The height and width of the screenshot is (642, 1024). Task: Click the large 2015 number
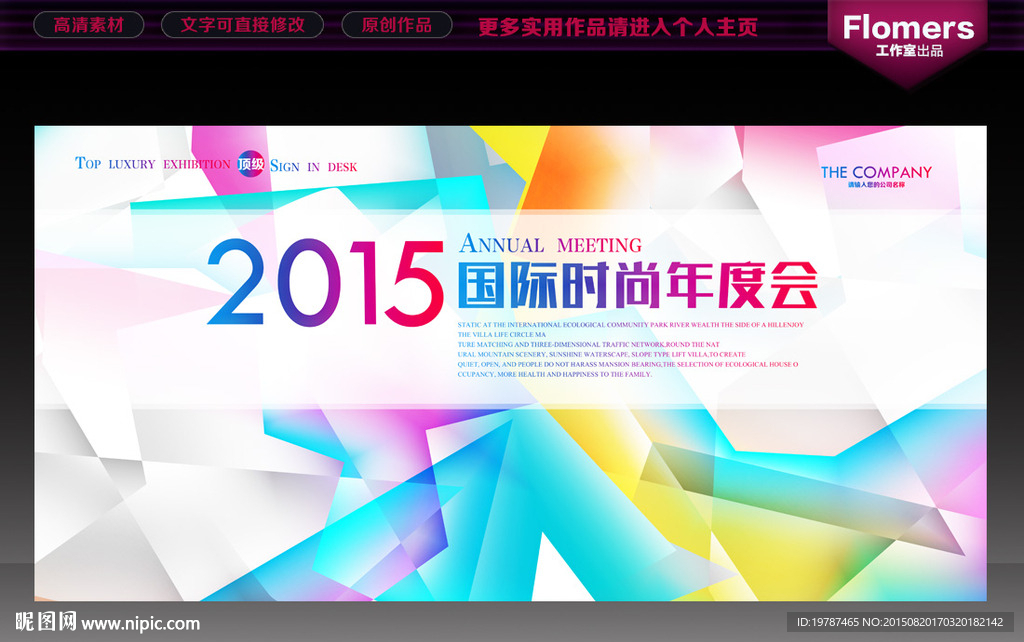325,282
